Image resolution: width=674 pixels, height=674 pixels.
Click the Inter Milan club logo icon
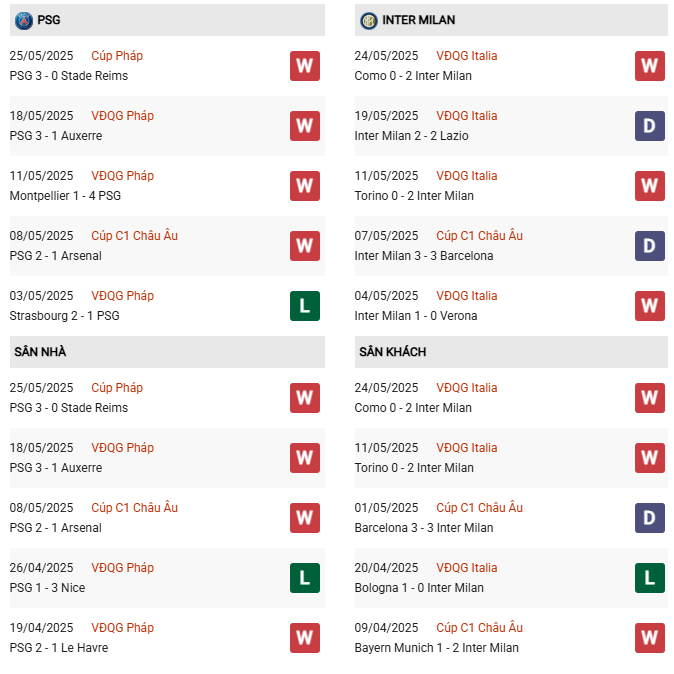(x=368, y=20)
